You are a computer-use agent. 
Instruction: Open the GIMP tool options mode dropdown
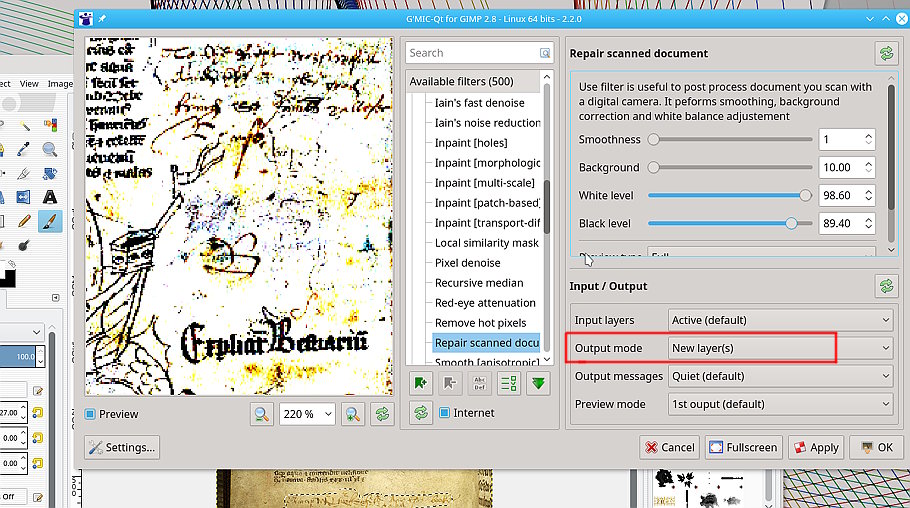[22, 332]
